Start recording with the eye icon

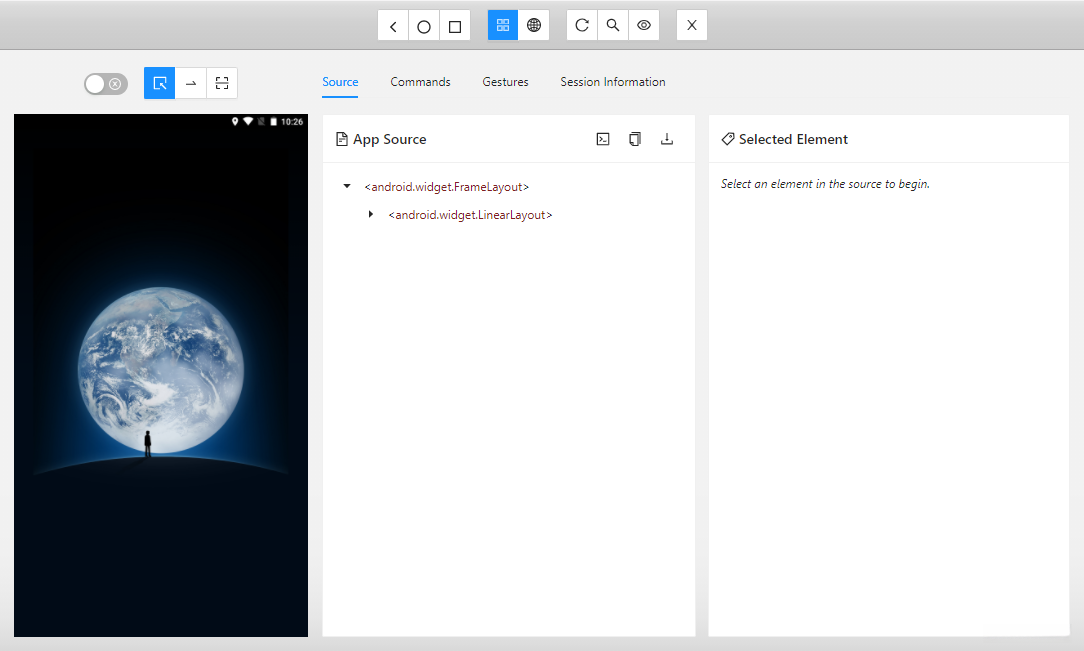click(x=644, y=26)
